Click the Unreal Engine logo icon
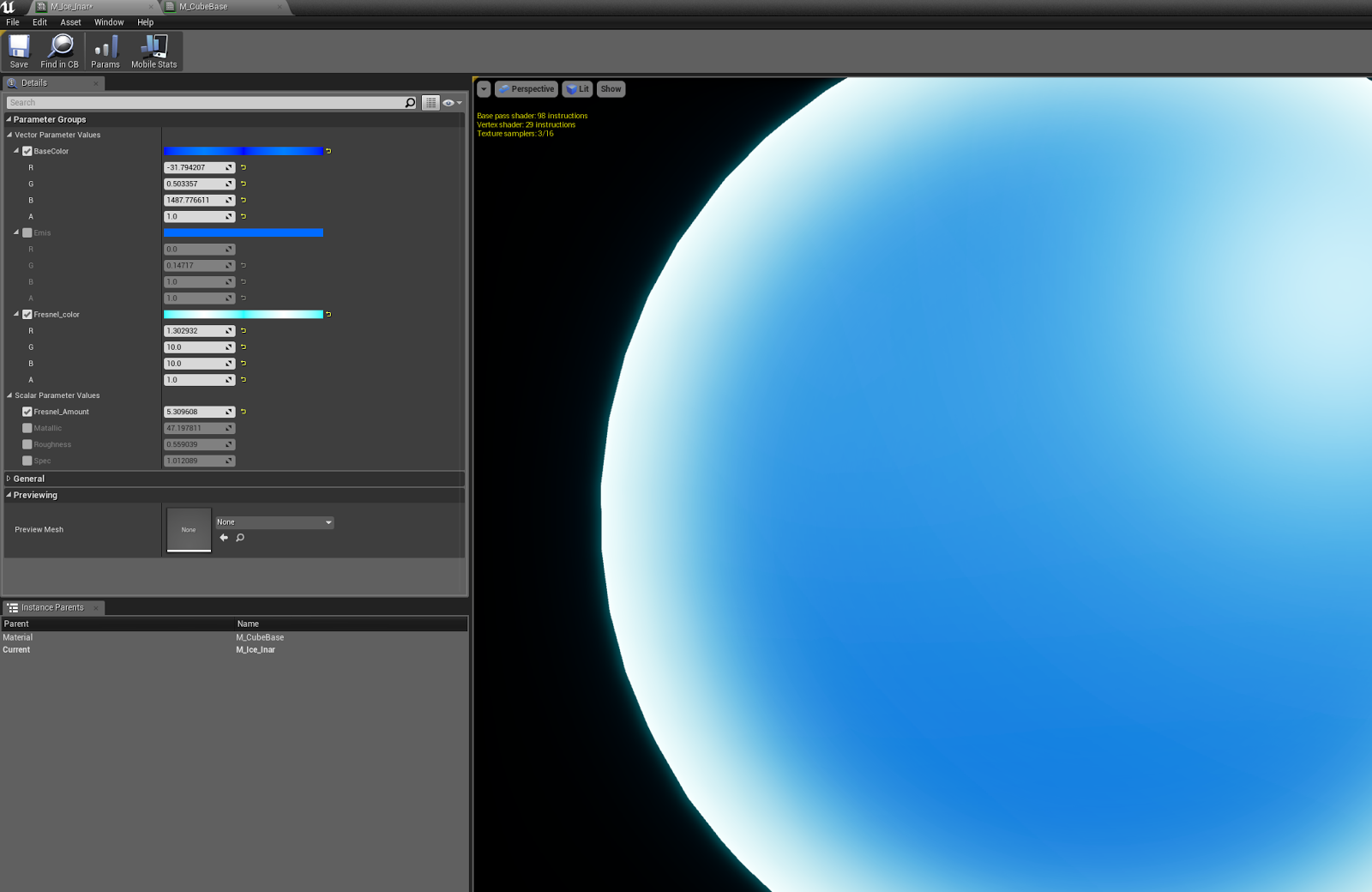 tap(9, 7)
